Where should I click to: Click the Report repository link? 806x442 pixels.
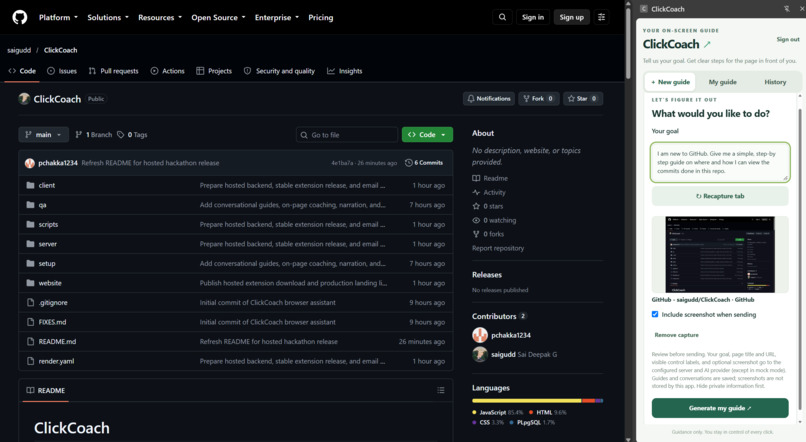[498, 248]
